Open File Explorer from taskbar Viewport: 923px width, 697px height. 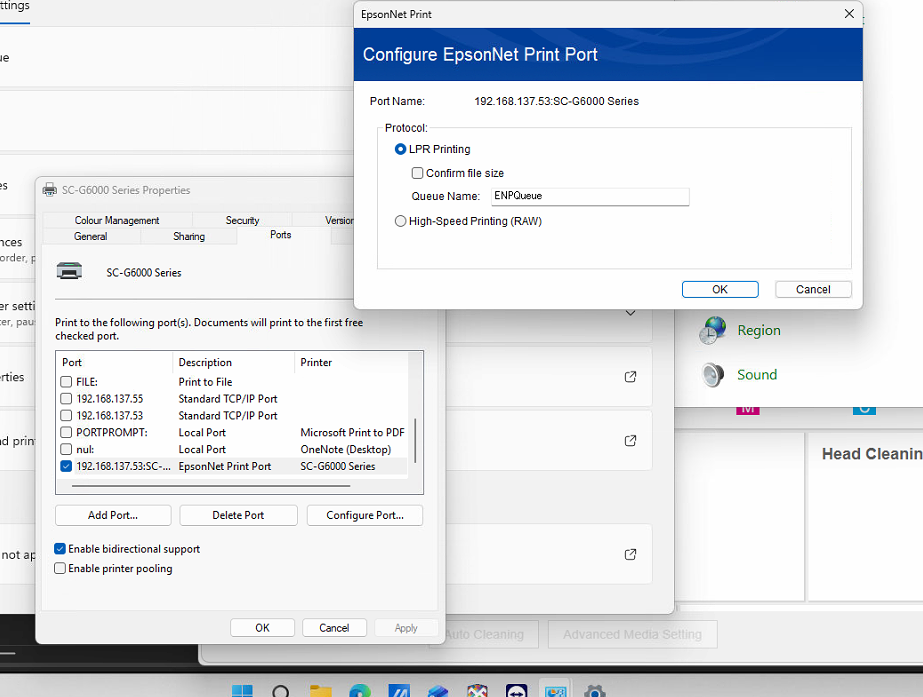click(320, 691)
